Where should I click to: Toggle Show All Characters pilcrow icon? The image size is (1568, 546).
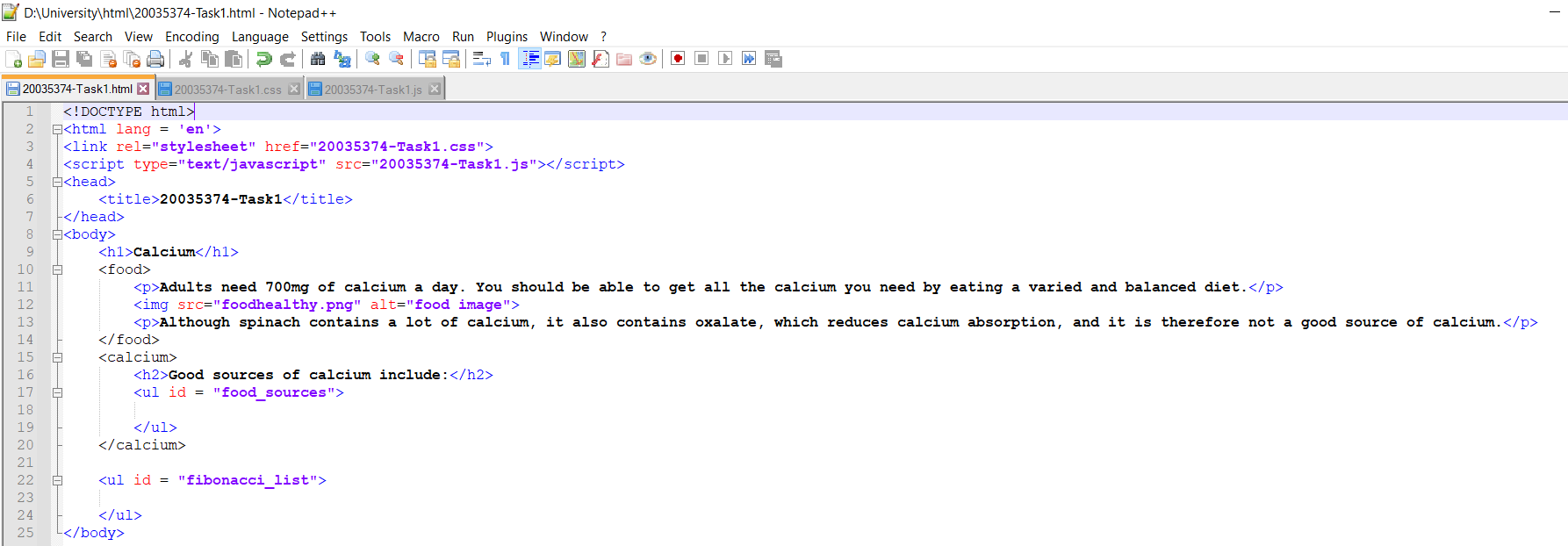point(505,59)
